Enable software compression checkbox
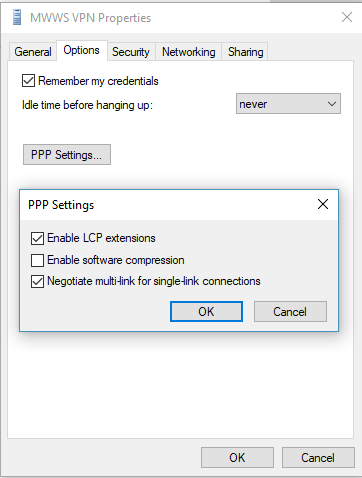362x478 pixels. pos(37,260)
